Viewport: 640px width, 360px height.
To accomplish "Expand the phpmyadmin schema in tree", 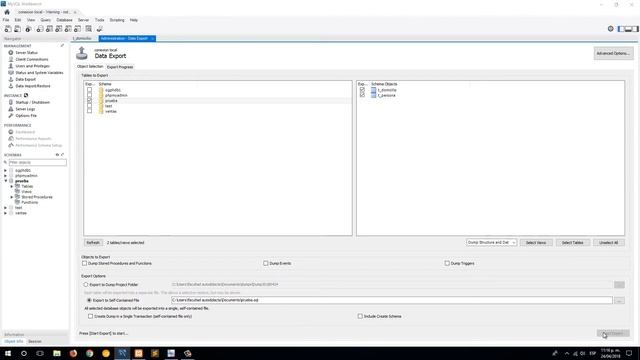I will point(5,176).
